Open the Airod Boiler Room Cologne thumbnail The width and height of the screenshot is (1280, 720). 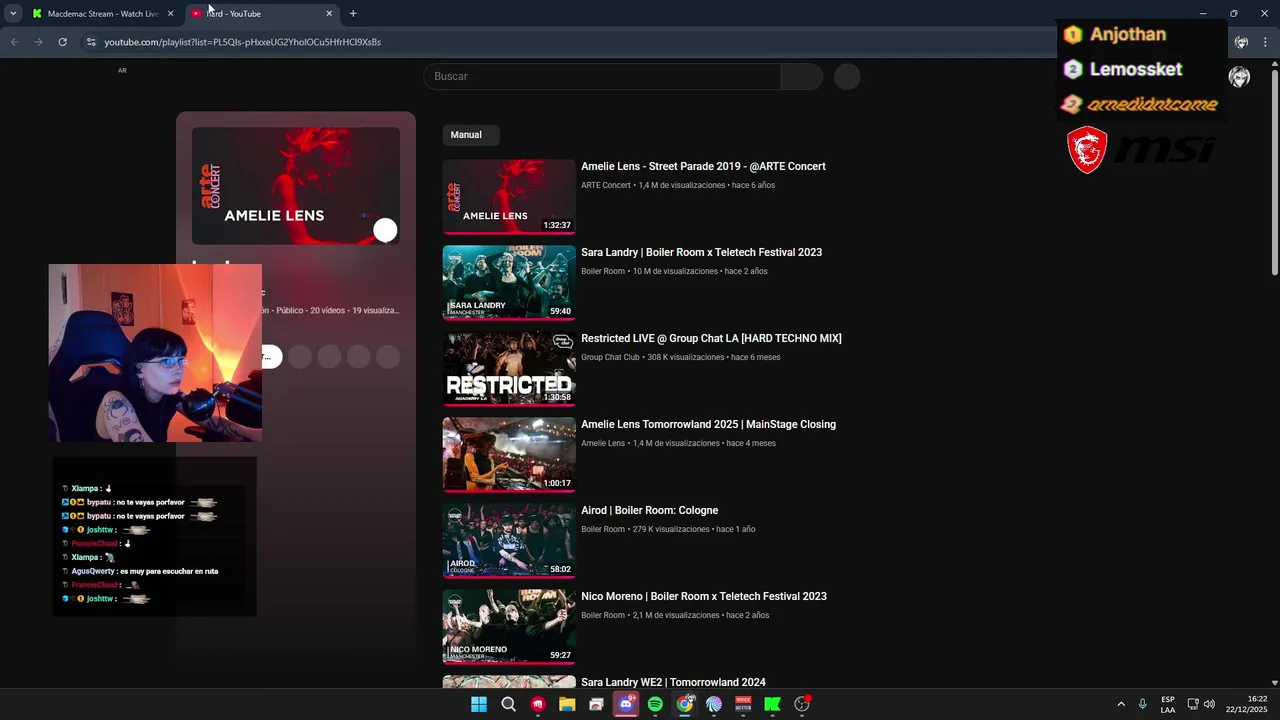click(x=509, y=541)
